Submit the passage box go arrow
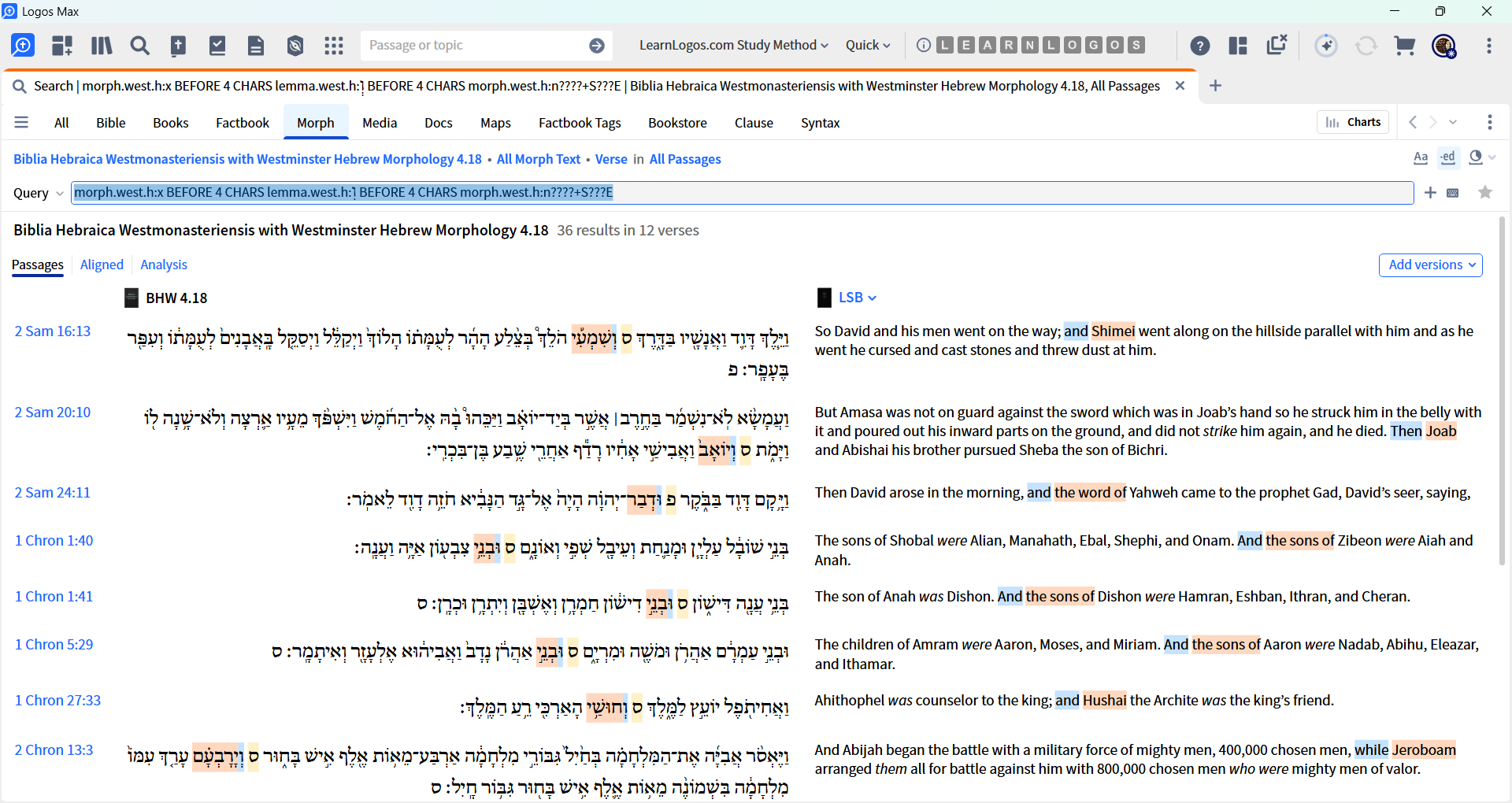This screenshot has width=1512, height=803. pos(597,46)
